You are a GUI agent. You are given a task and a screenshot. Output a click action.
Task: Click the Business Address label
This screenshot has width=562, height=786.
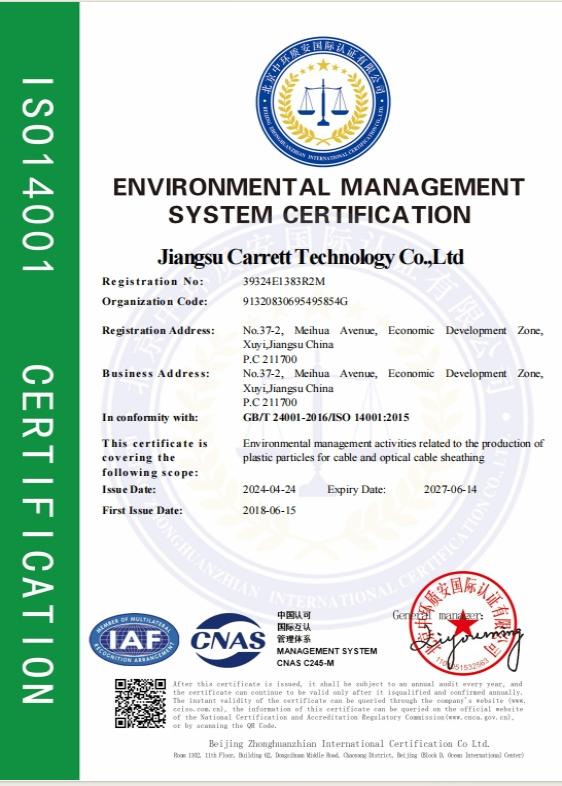coord(156,373)
